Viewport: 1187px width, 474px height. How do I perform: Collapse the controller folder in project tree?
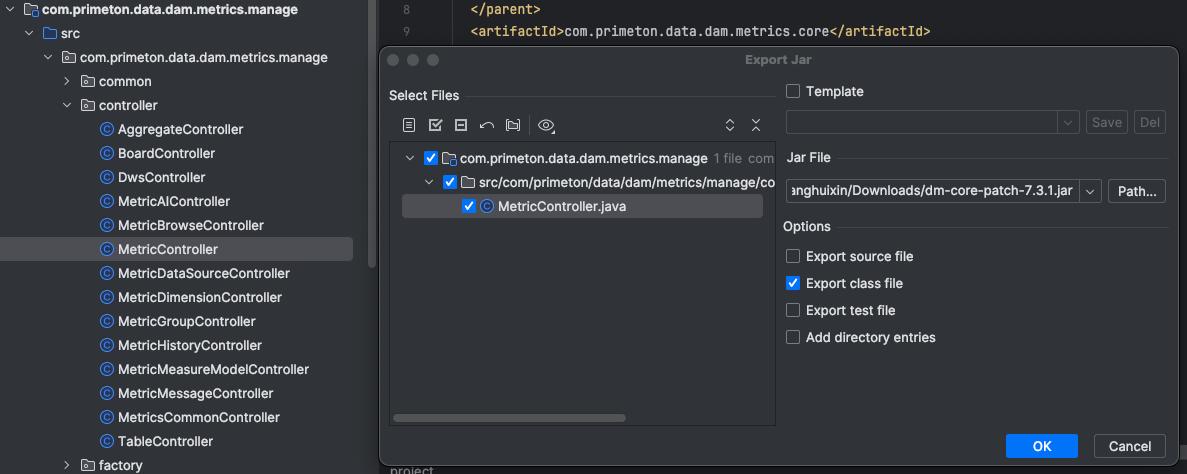(x=67, y=105)
